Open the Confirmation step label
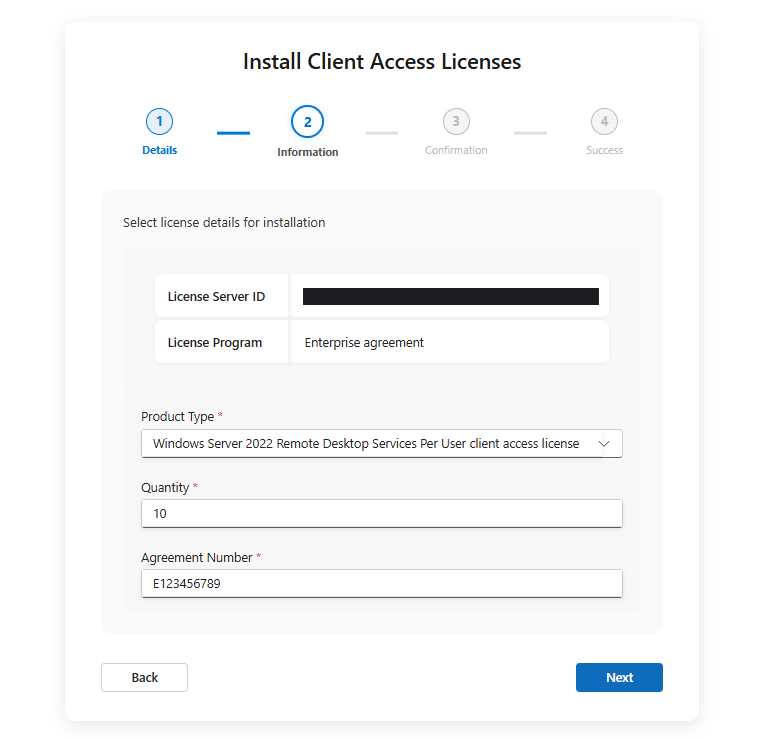 [x=456, y=150]
